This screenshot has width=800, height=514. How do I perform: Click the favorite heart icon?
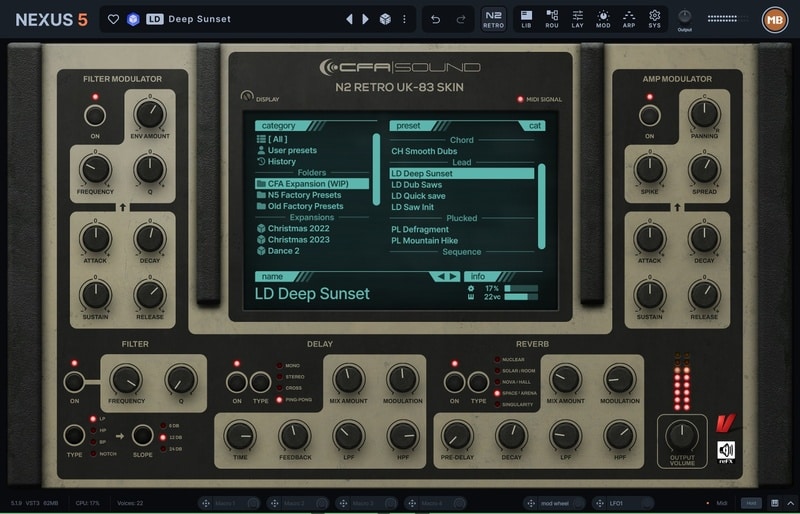(113, 19)
